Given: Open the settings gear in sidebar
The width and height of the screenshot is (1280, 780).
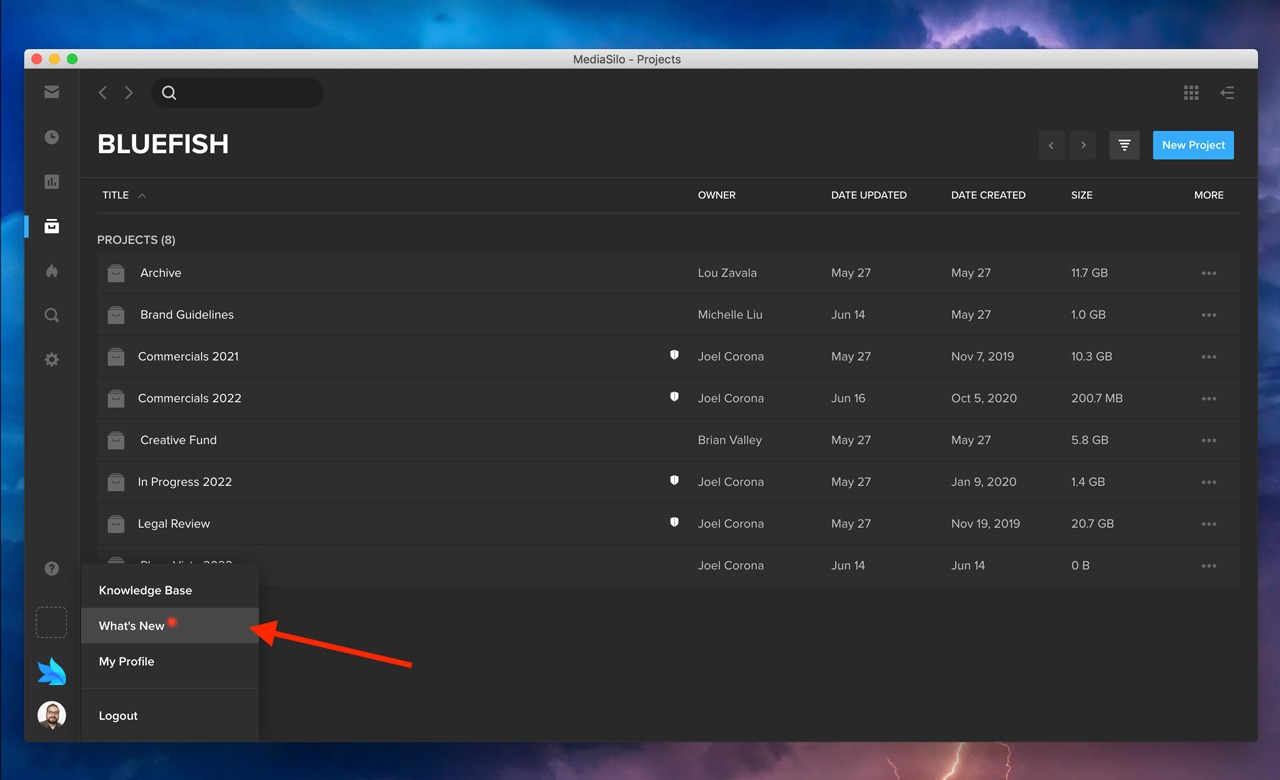Looking at the screenshot, I should [x=52, y=360].
